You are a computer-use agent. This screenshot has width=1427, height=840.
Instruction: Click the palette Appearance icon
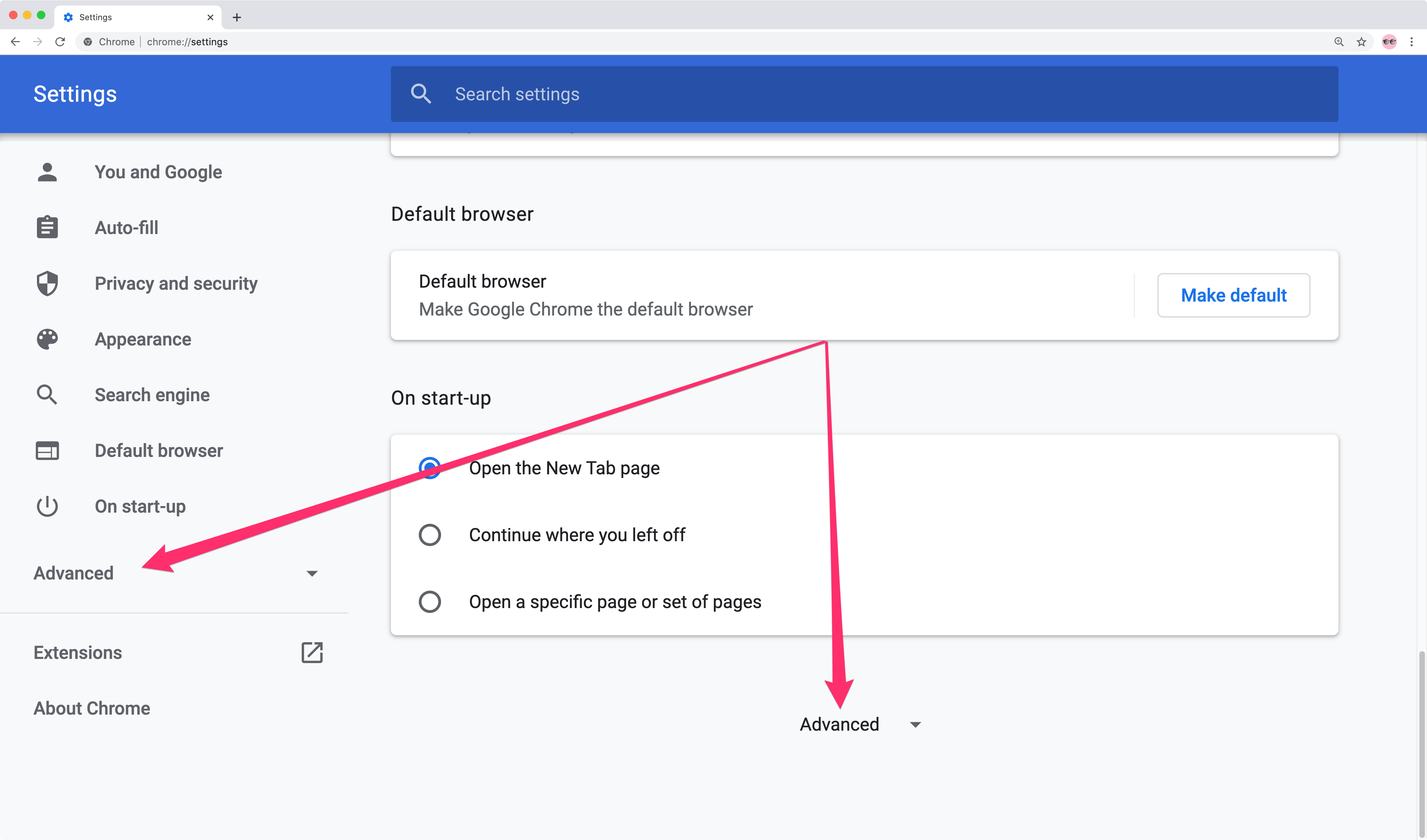(x=47, y=339)
